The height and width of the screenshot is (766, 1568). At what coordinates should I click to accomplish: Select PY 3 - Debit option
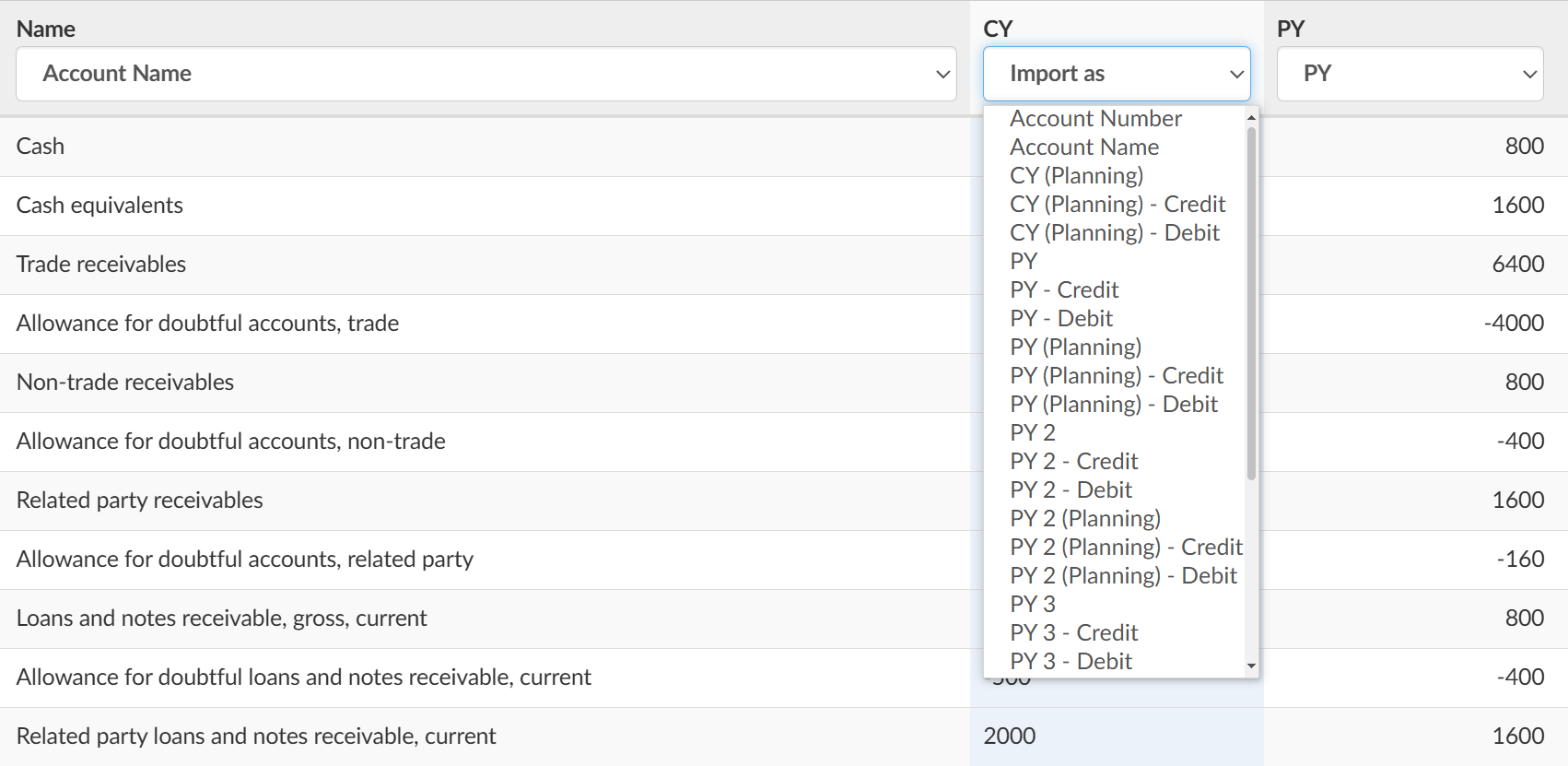pyautogui.click(x=1071, y=662)
